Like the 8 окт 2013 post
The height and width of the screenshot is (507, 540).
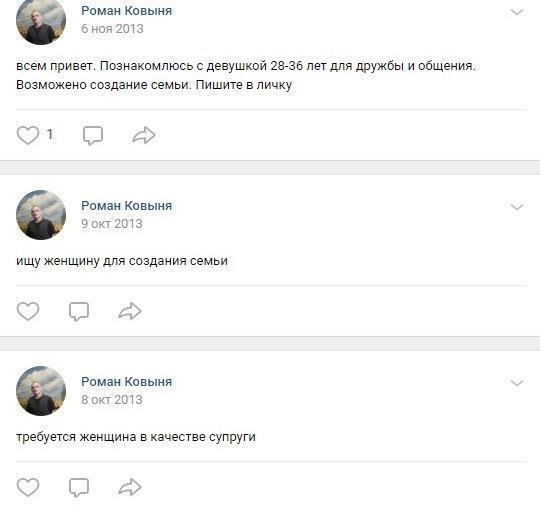coord(28,487)
